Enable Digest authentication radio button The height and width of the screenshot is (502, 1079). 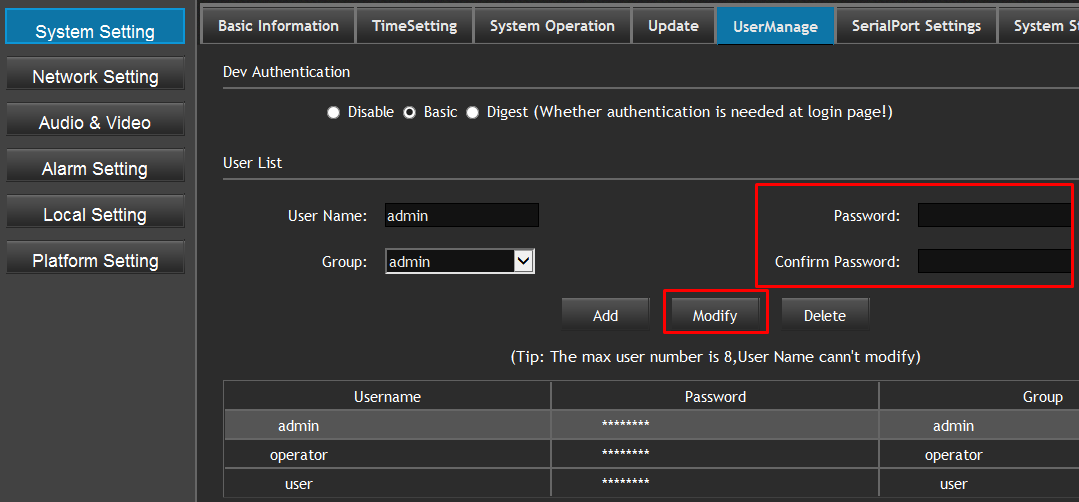coord(473,113)
